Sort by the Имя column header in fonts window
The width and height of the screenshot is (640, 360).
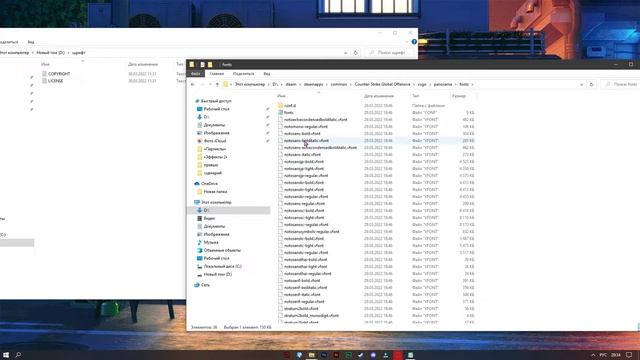click(281, 96)
